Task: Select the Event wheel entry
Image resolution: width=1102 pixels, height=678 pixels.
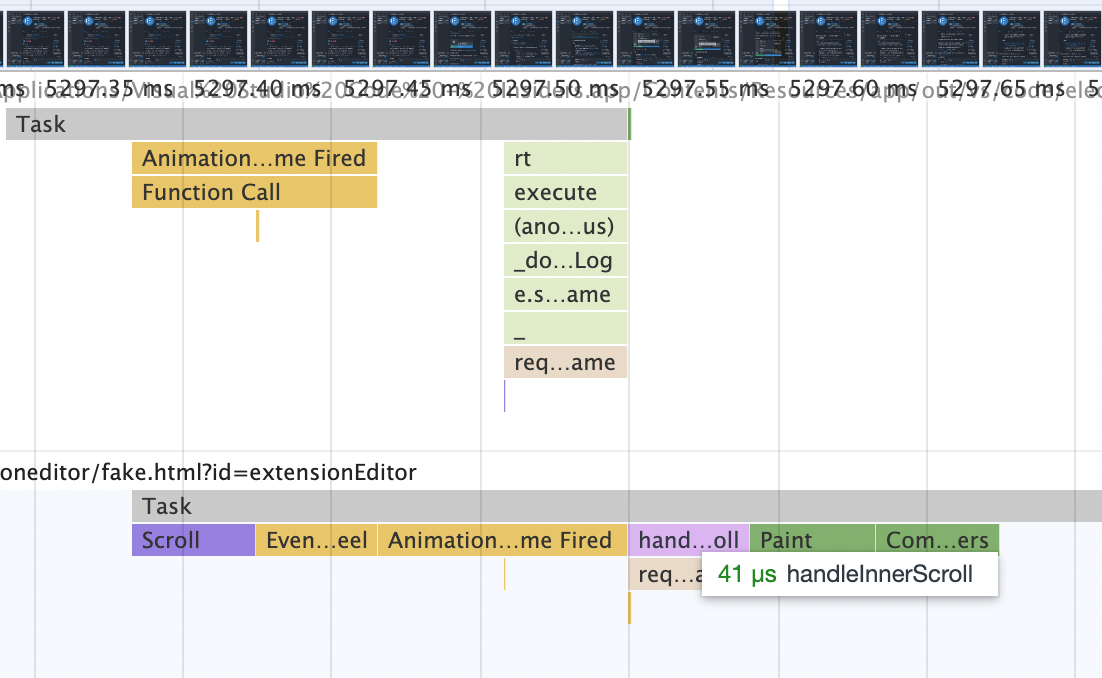Action: click(315, 540)
